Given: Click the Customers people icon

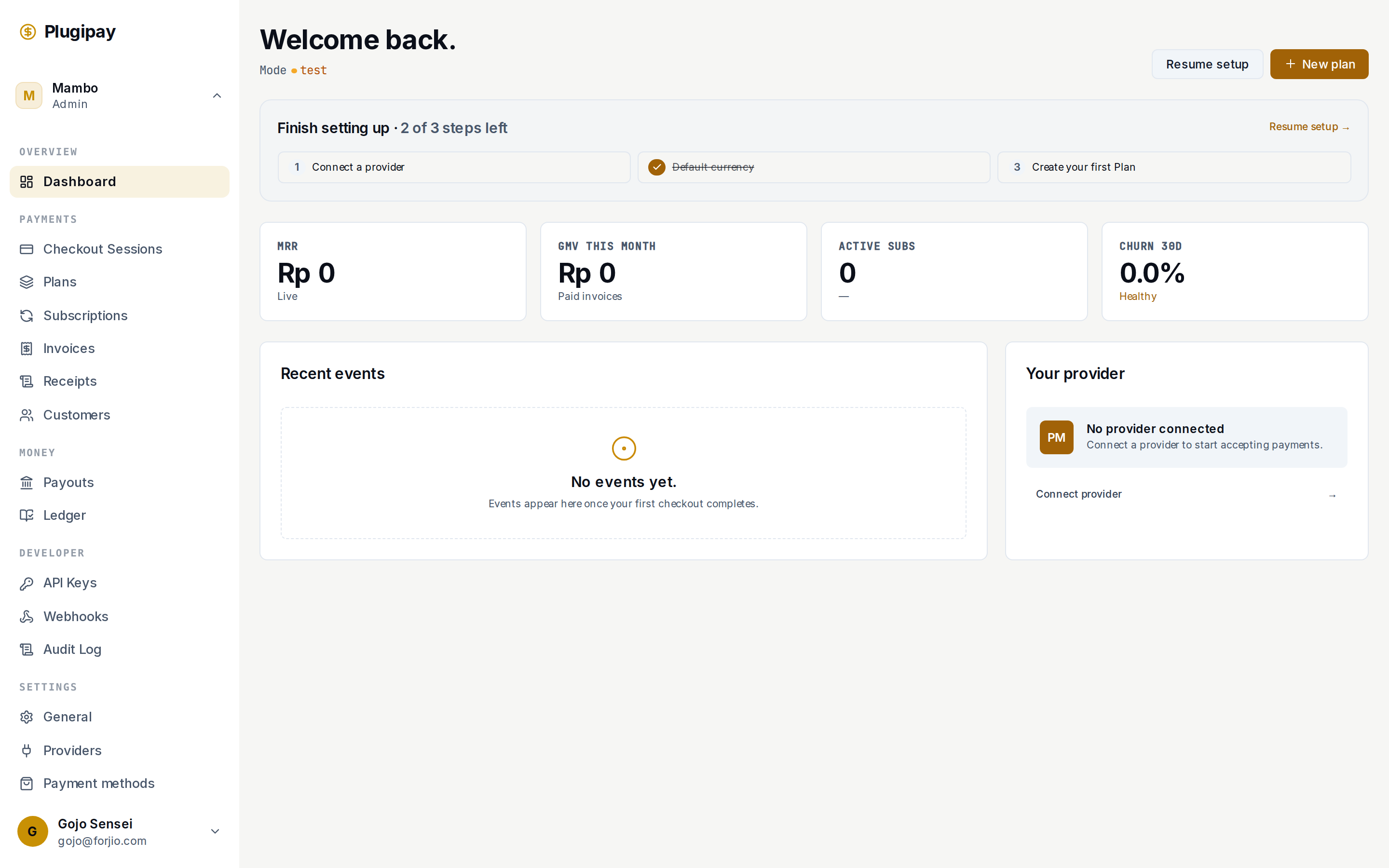Looking at the screenshot, I should 27,415.
